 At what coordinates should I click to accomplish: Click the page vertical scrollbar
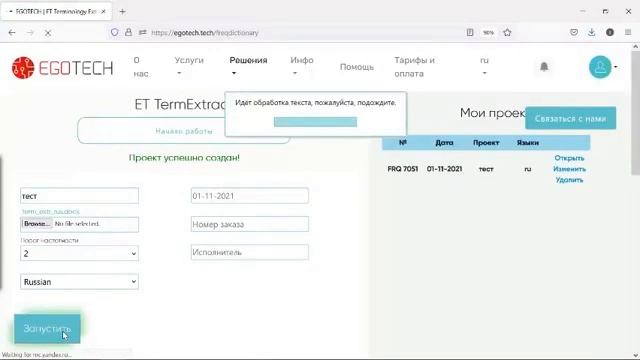pos(636,114)
